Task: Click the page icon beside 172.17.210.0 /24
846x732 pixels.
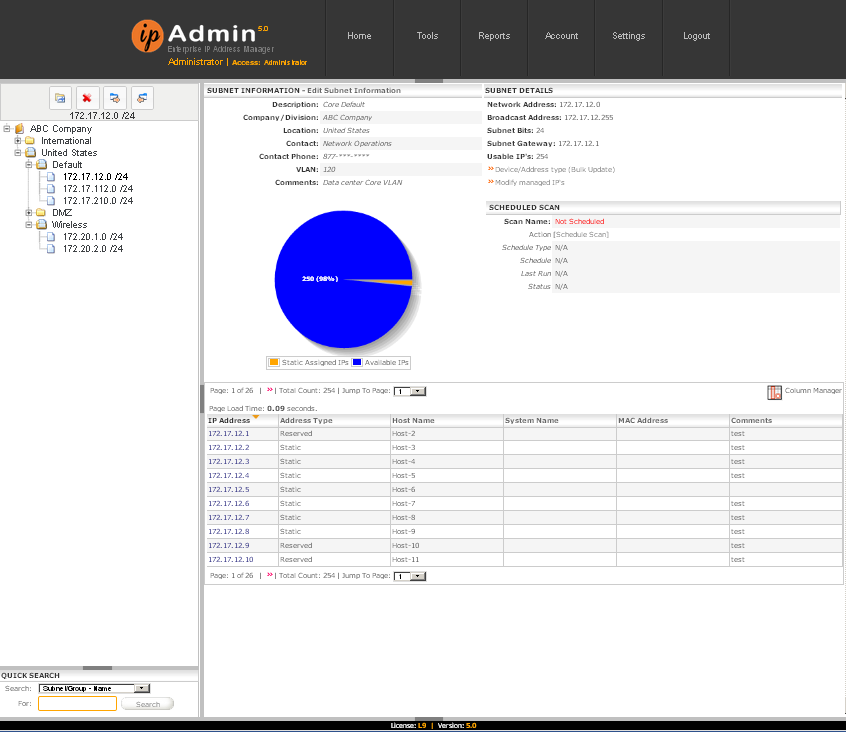Action: tap(51, 201)
